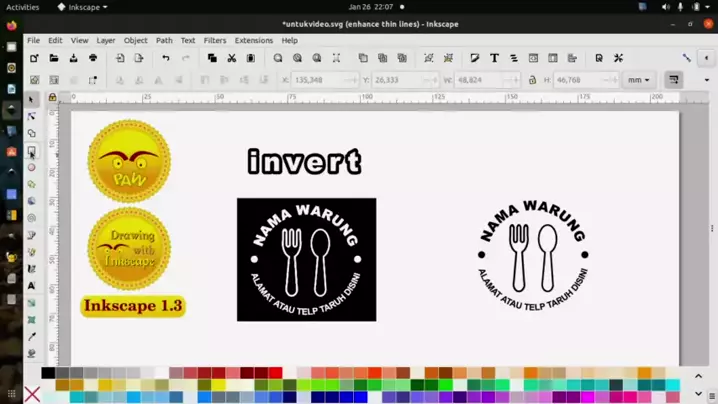The width and height of the screenshot is (718, 404).
Task: Click the no-paint X swatch
Action: [x=32, y=395]
